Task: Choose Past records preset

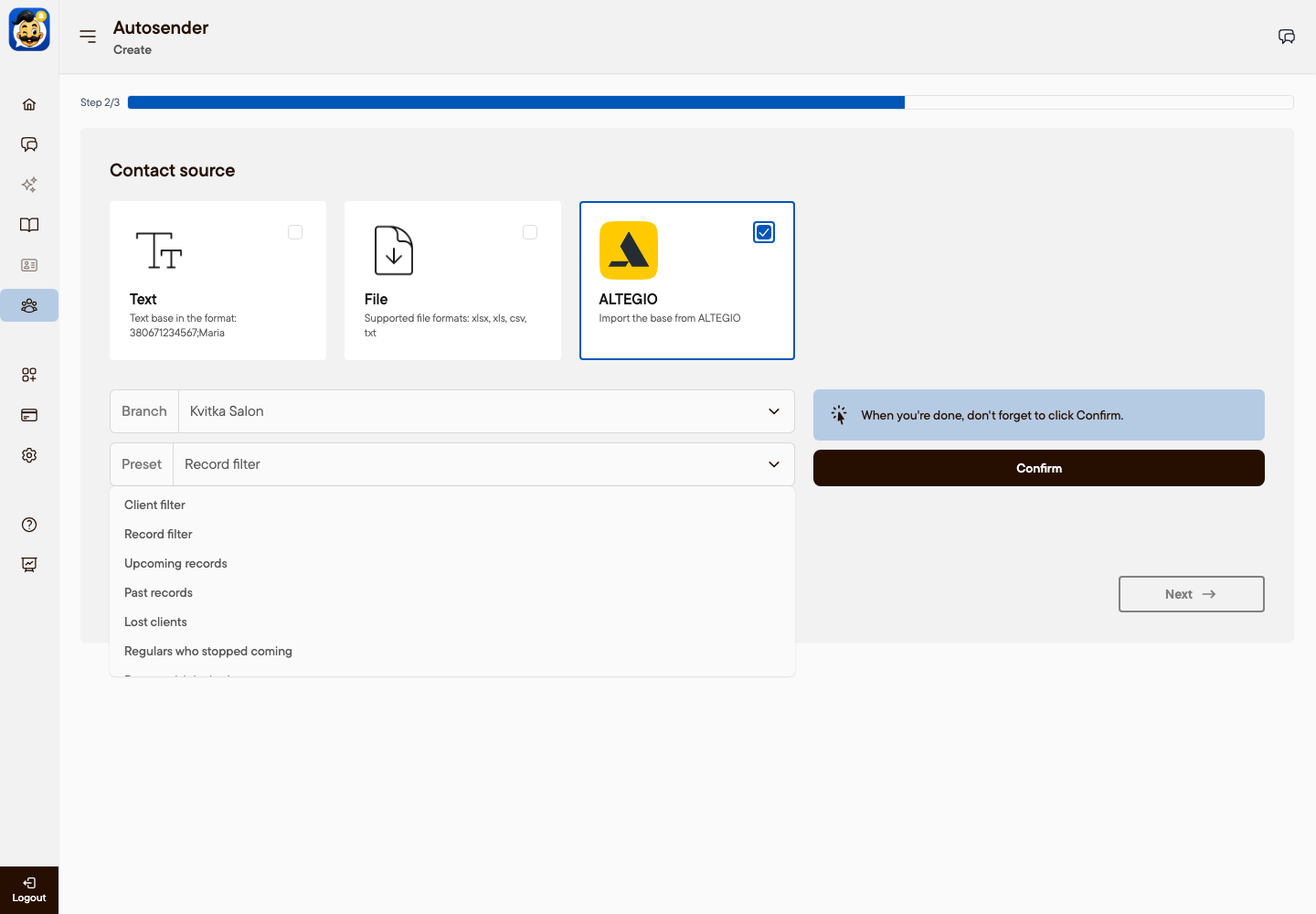Action: (x=452, y=592)
